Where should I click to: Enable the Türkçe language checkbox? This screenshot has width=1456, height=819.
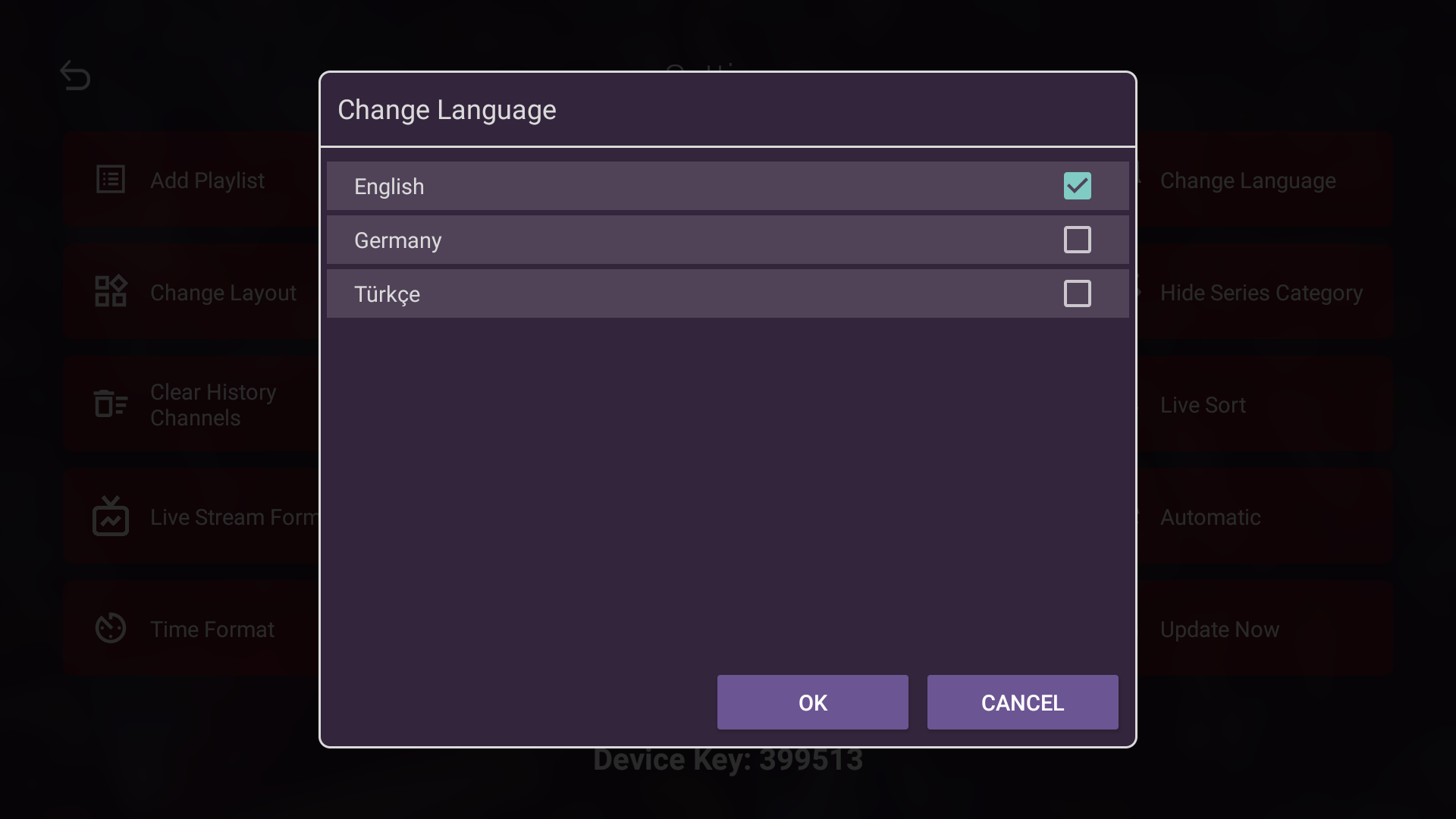pyautogui.click(x=1078, y=293)
